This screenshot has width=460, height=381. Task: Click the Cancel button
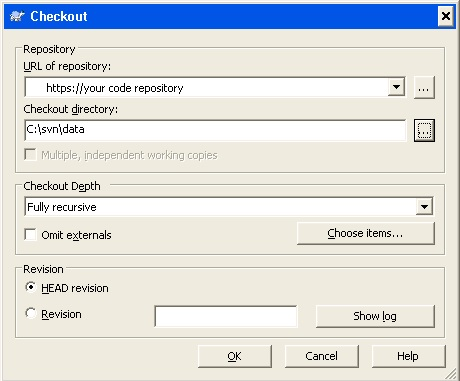pyautogui.click(x=322, y=356)
